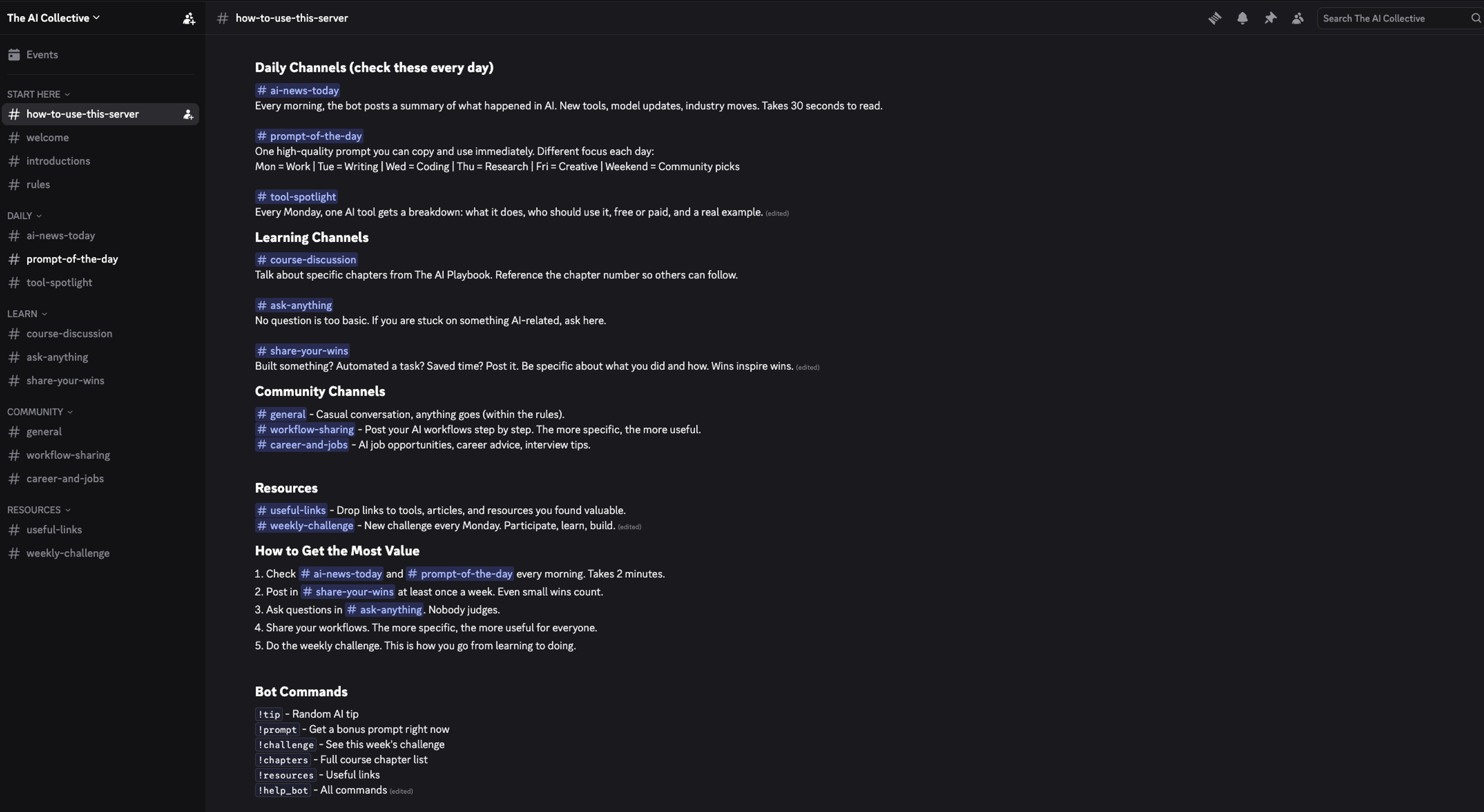Screen dimensions: 1484x812
Task: Collapse the DAILY category
Action: pyautogui.click(x=24, y=216)
